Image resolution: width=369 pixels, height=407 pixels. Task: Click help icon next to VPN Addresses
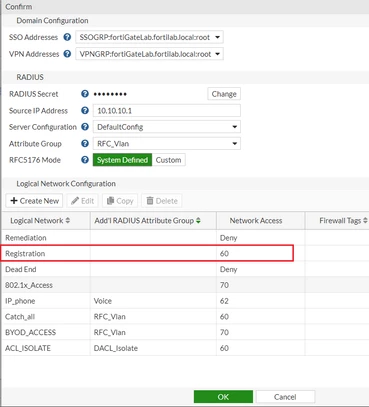67,54
